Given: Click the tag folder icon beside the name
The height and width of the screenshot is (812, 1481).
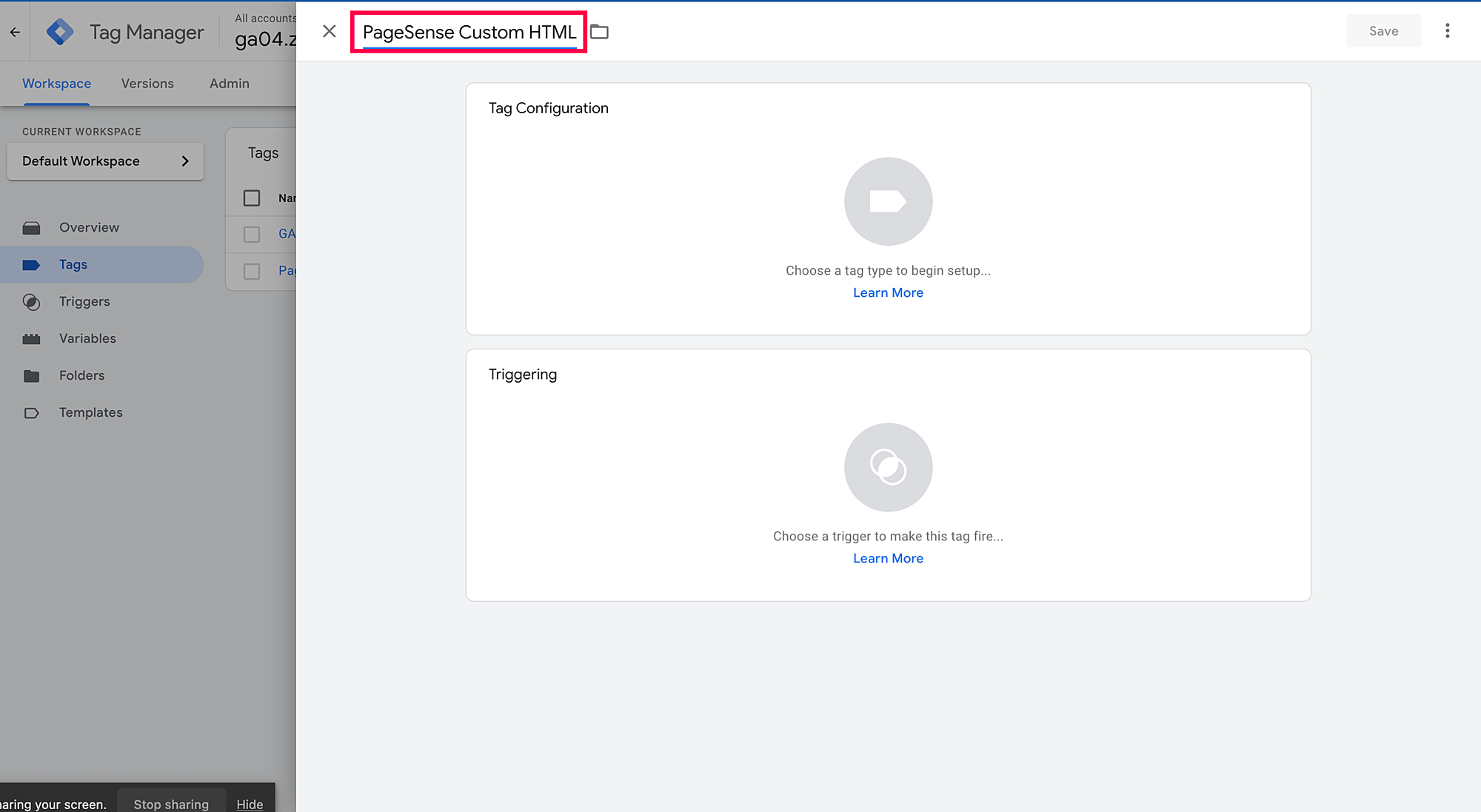Looking at the screenshot, I should 599,32.
